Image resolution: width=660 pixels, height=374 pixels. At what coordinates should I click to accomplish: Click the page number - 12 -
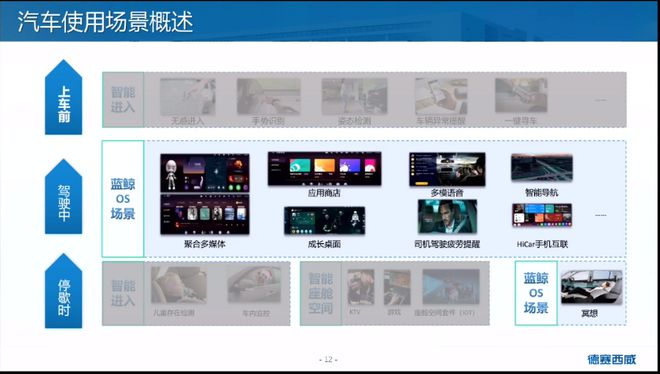(328, 359)
